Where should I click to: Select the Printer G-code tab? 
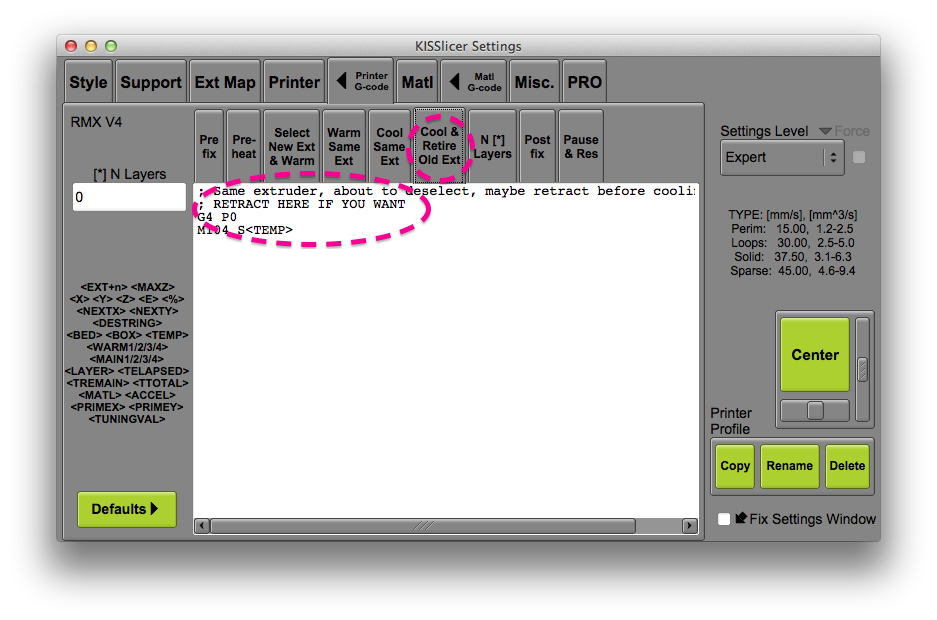pyautogui.click(x=361, y=81)
